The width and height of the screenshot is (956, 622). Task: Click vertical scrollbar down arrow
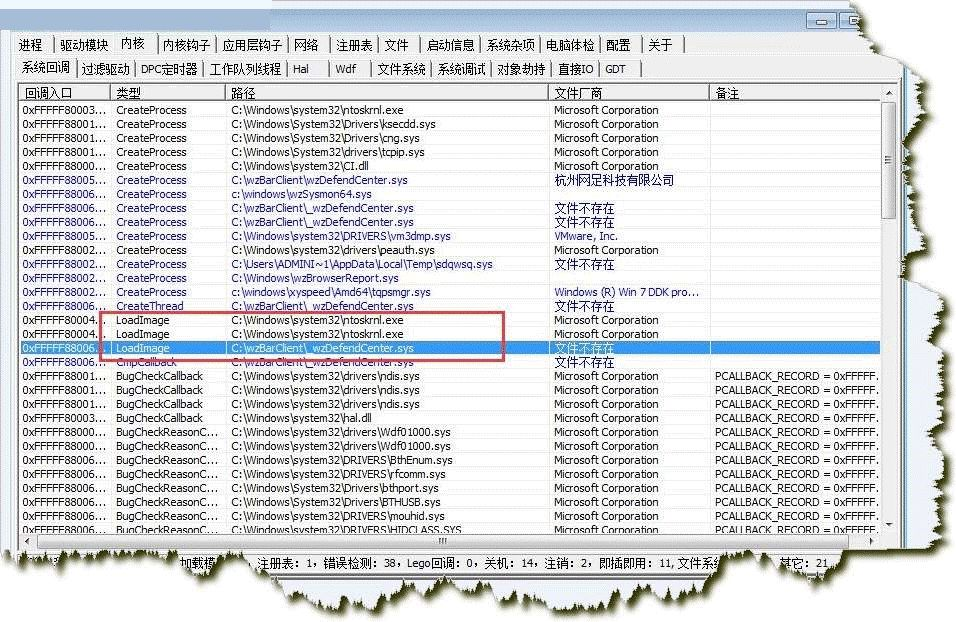coord(889,524)
